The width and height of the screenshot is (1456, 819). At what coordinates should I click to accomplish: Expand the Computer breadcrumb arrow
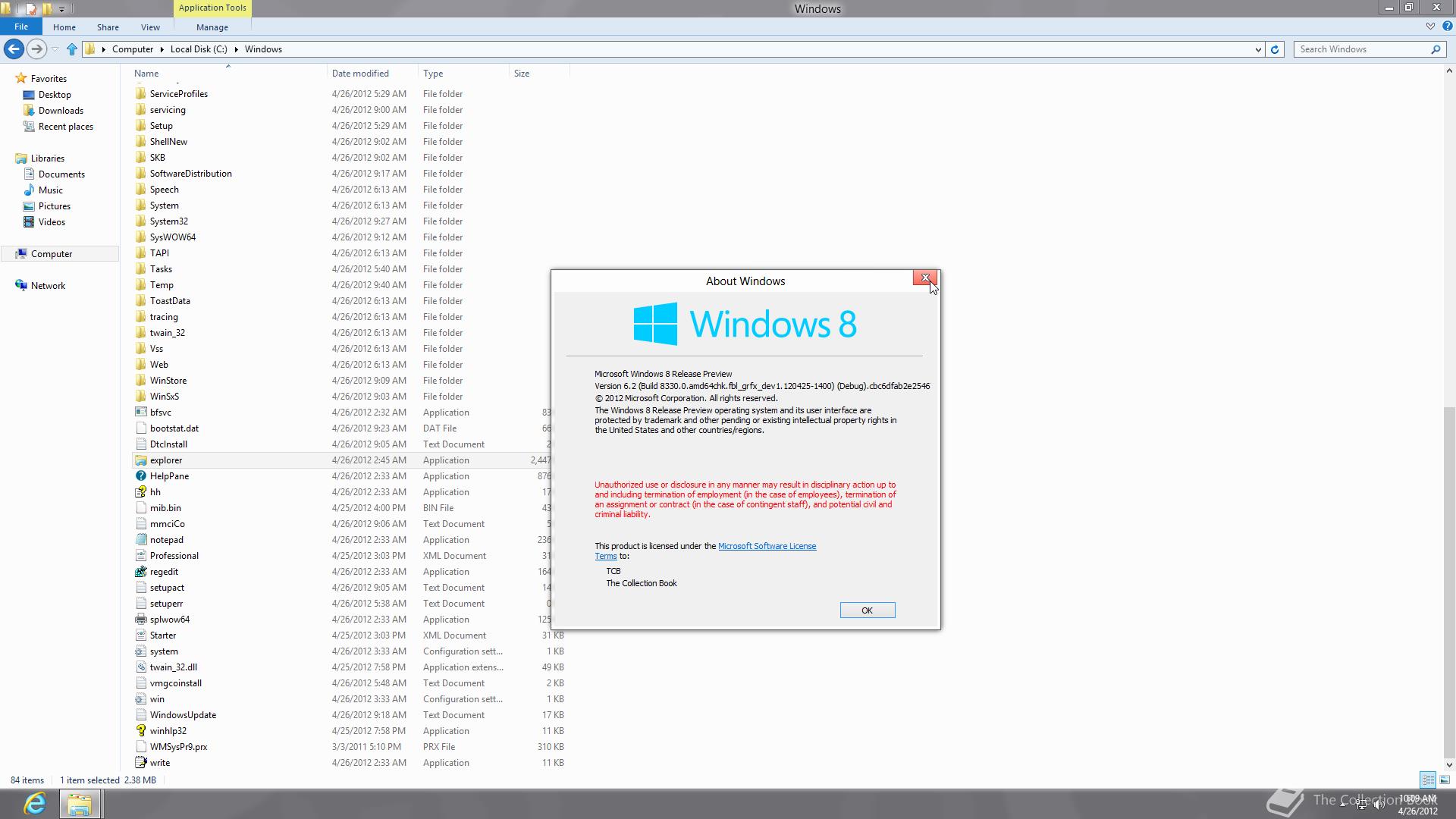pyautogui.click(x=161, y=49)
